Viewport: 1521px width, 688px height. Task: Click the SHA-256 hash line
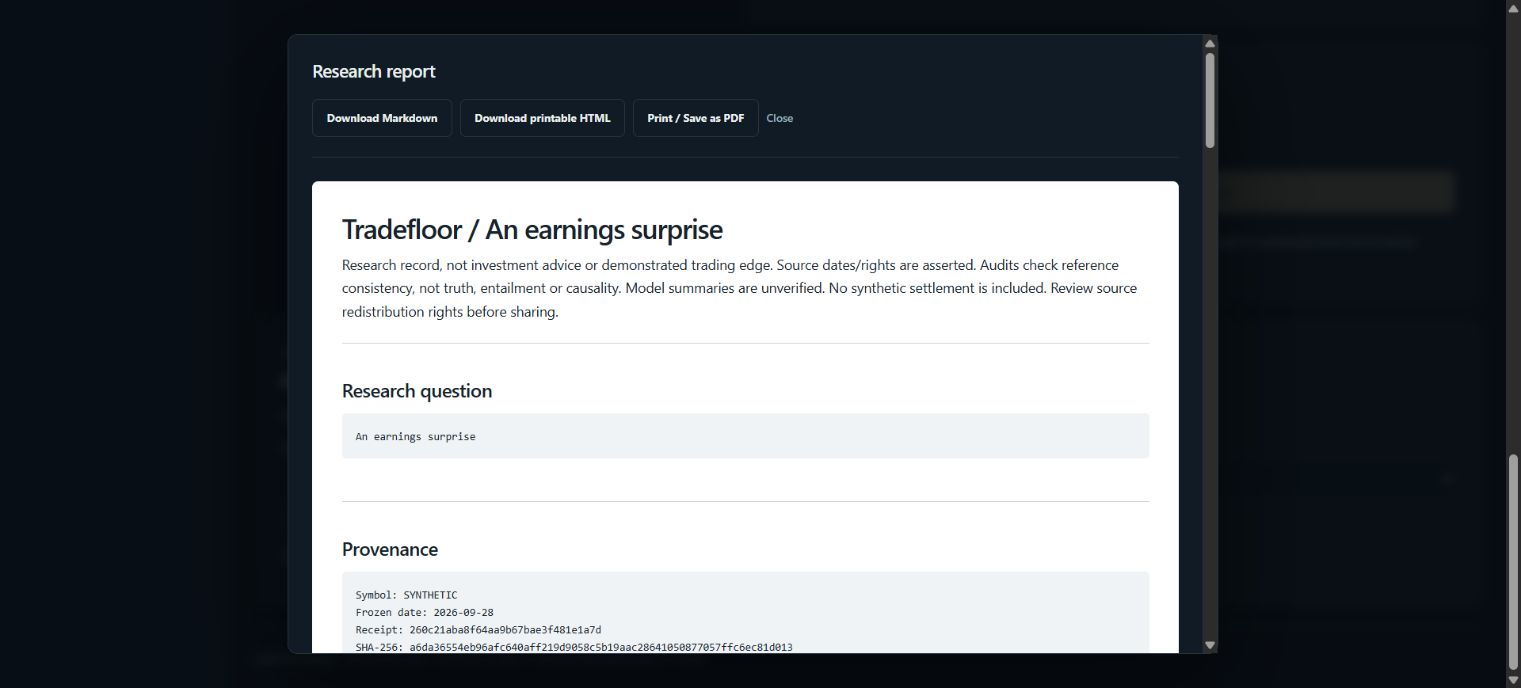click(x=574, y=647)
